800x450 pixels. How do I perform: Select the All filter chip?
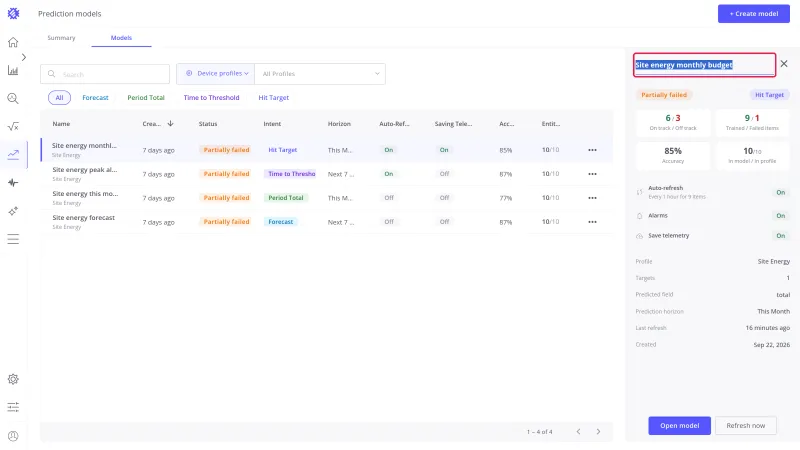coord(59,97)
